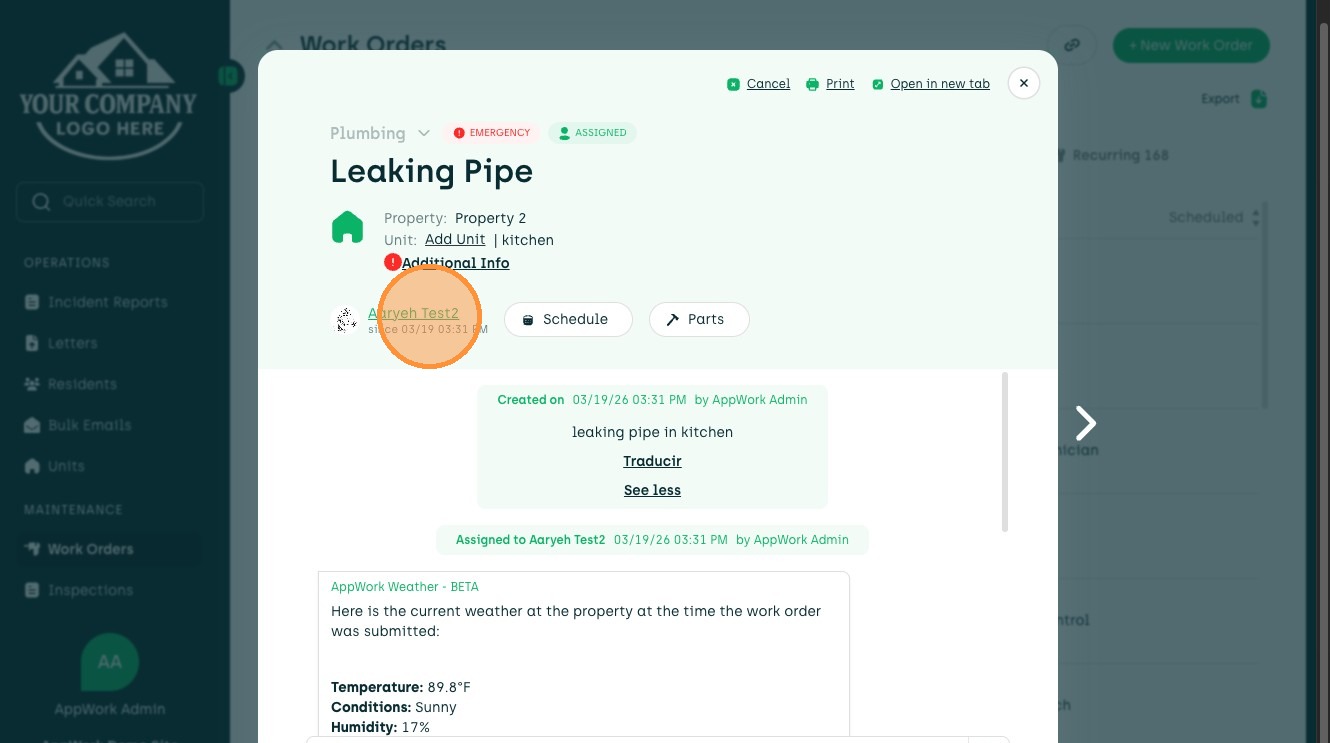Sort by the Scheduled column arrows
The height and width of the screenshot is (743, 1330).
click(1256, 217)
